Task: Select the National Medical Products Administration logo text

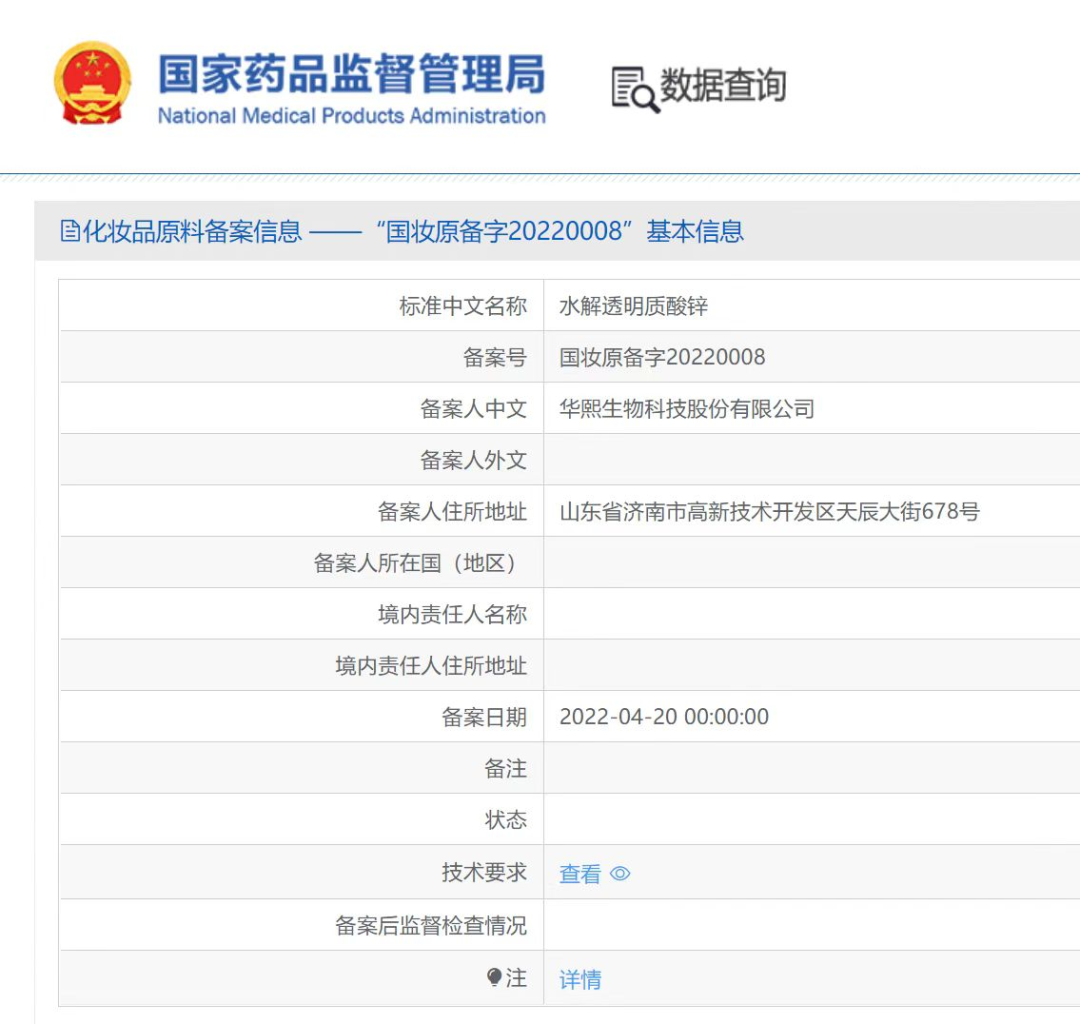Action: click(x=350, y=116)
